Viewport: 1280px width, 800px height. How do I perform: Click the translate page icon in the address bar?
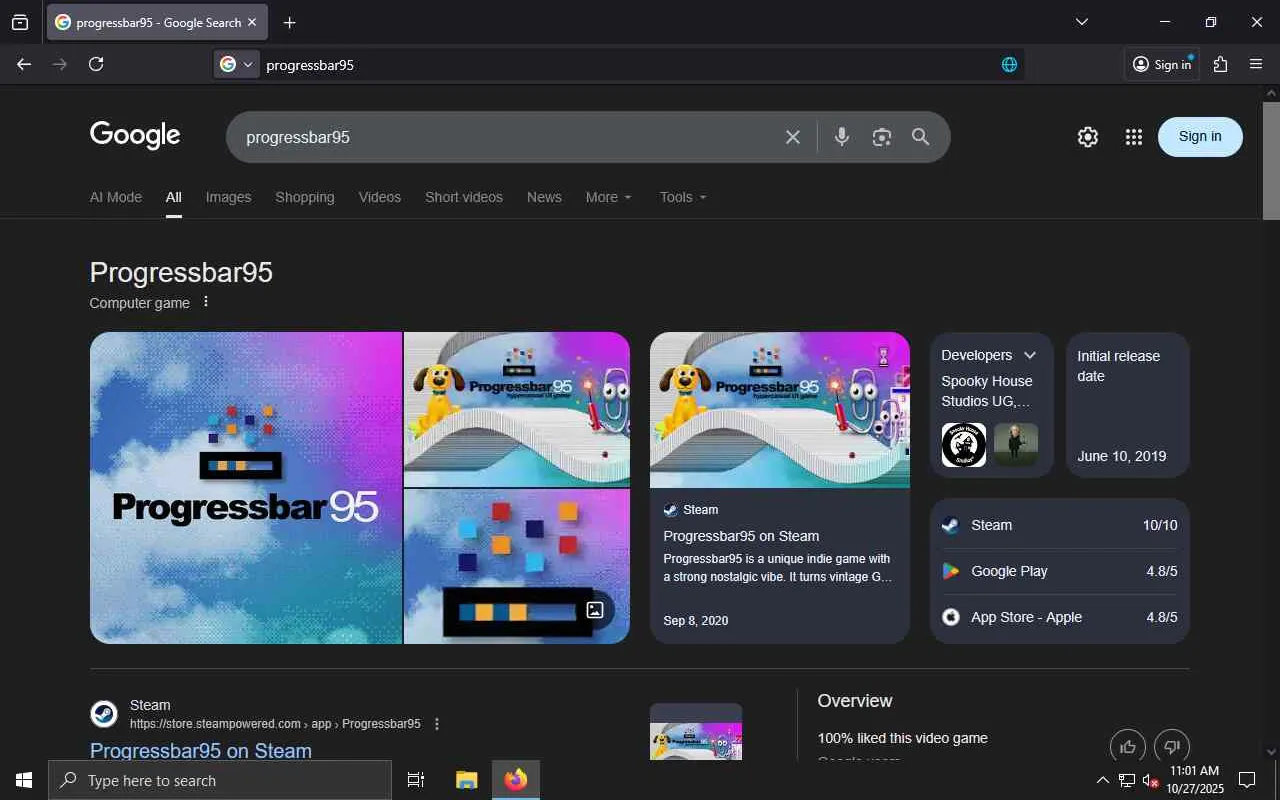tap(1009, 64)
